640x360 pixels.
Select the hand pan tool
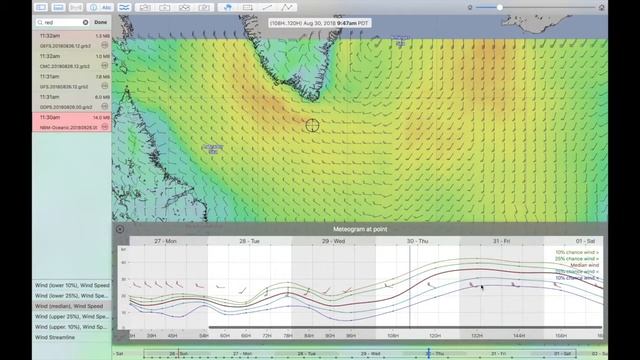228,7
